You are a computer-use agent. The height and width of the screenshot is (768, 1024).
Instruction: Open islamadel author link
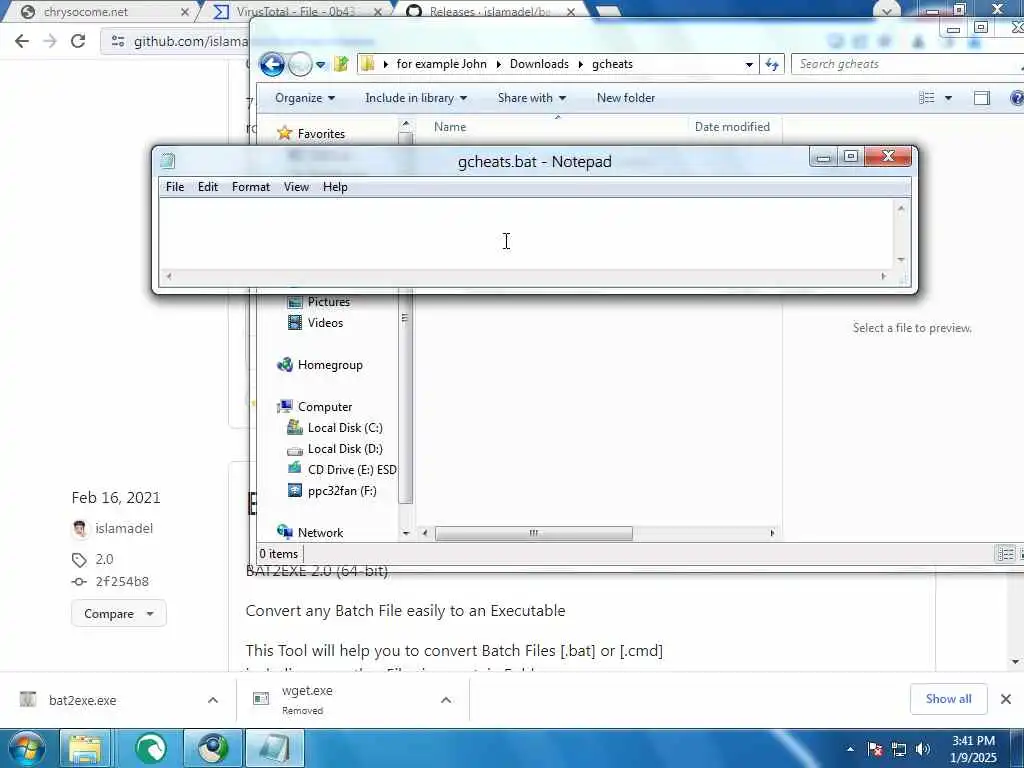coord(123,528)
